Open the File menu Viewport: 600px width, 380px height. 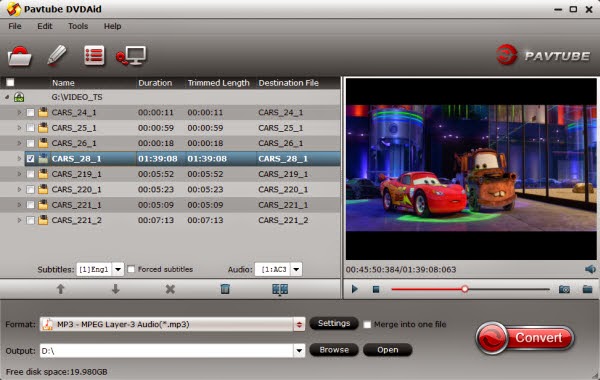[15, 26]
